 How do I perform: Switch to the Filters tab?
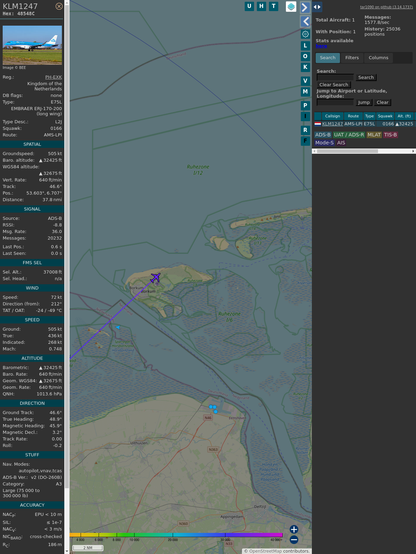(x=352, y=58)
